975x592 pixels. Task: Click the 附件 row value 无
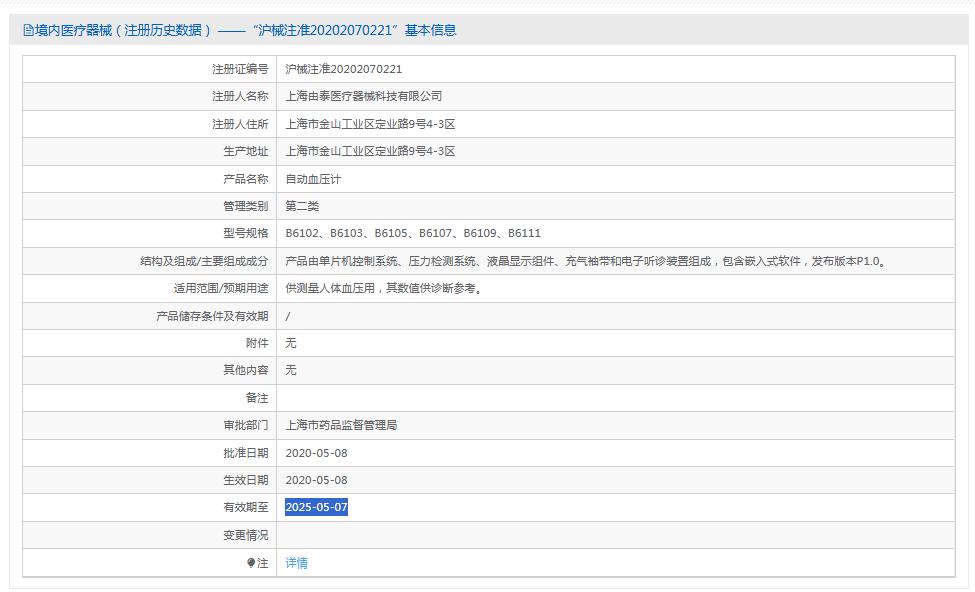(289, 343)
